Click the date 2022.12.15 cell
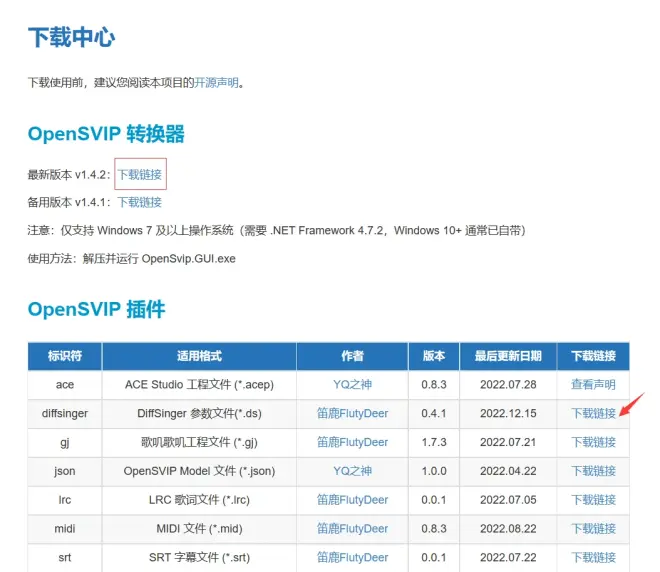The image size is (660, 572). pyautogui.click(x=508, y=413)
